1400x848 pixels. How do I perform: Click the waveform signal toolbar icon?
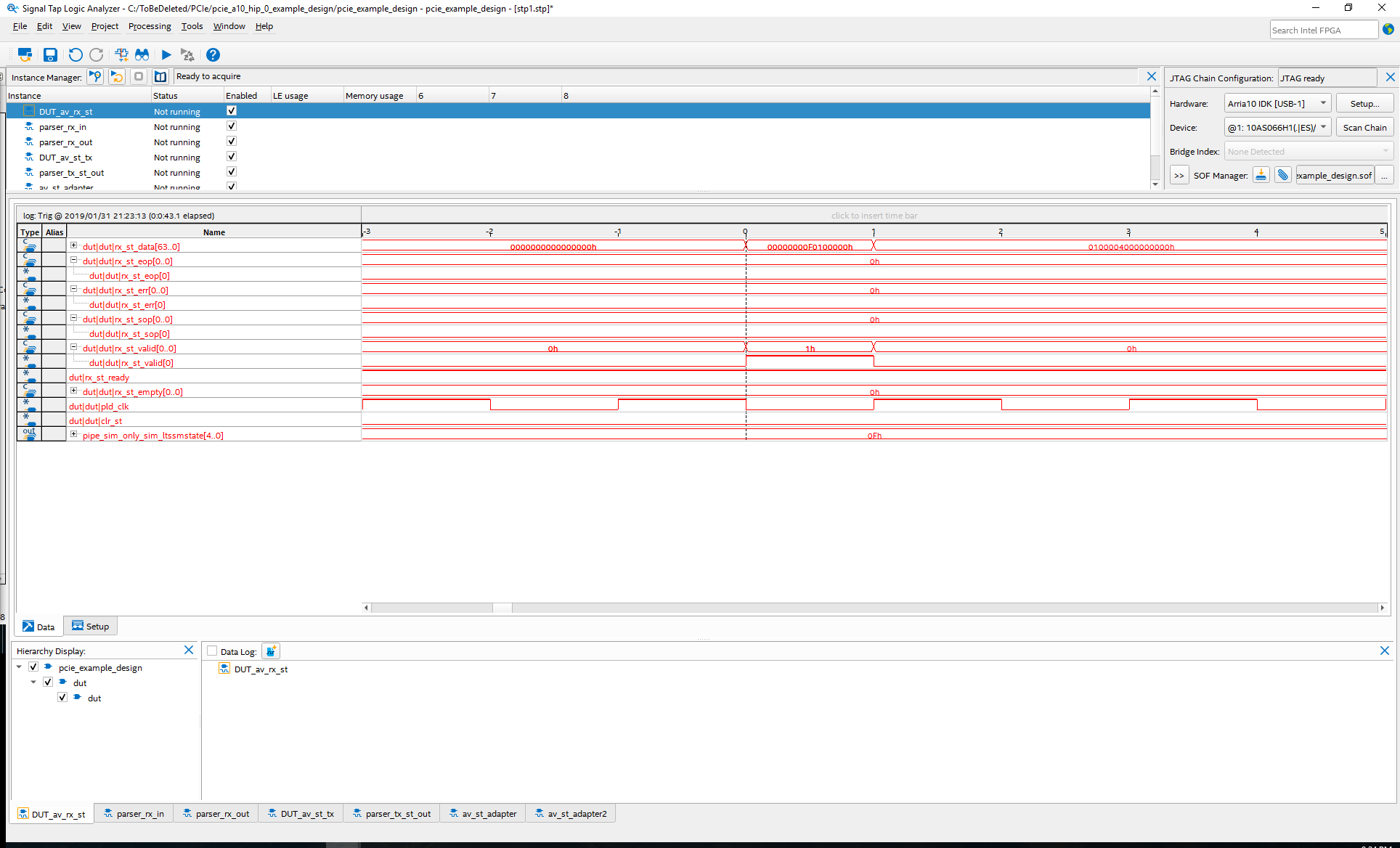pos(121,54)
